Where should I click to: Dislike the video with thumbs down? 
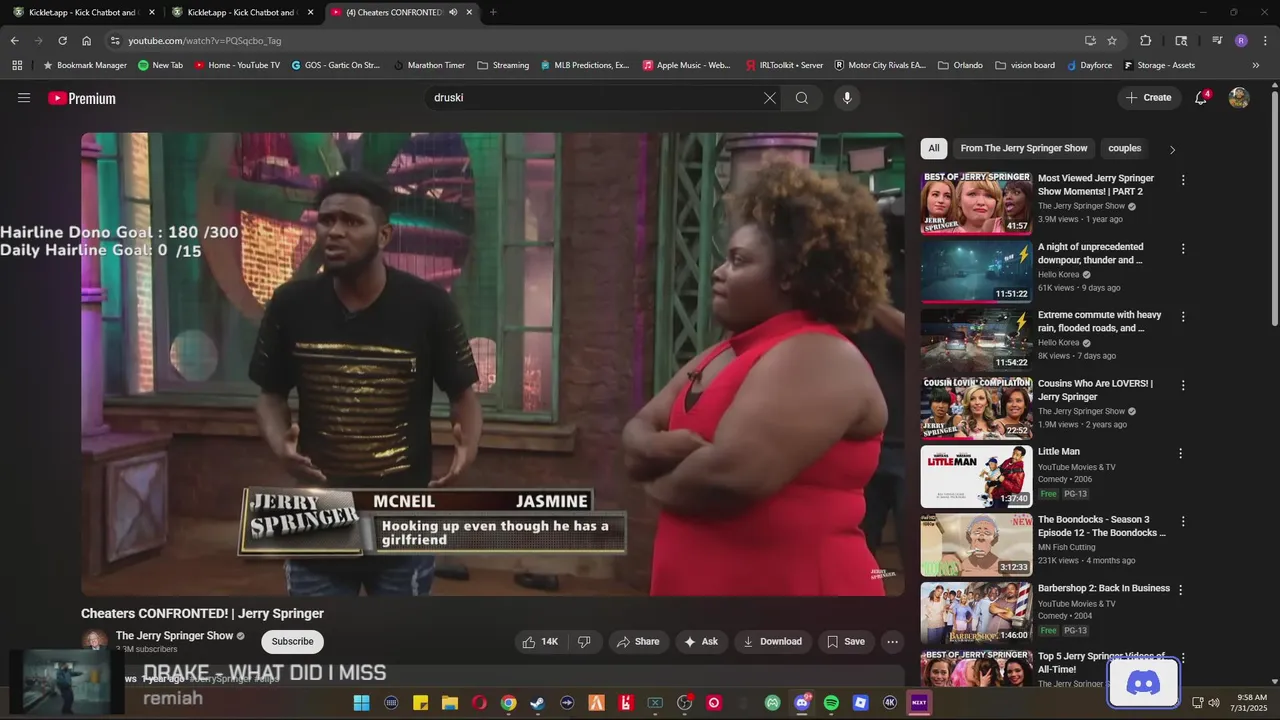point(584,642)
